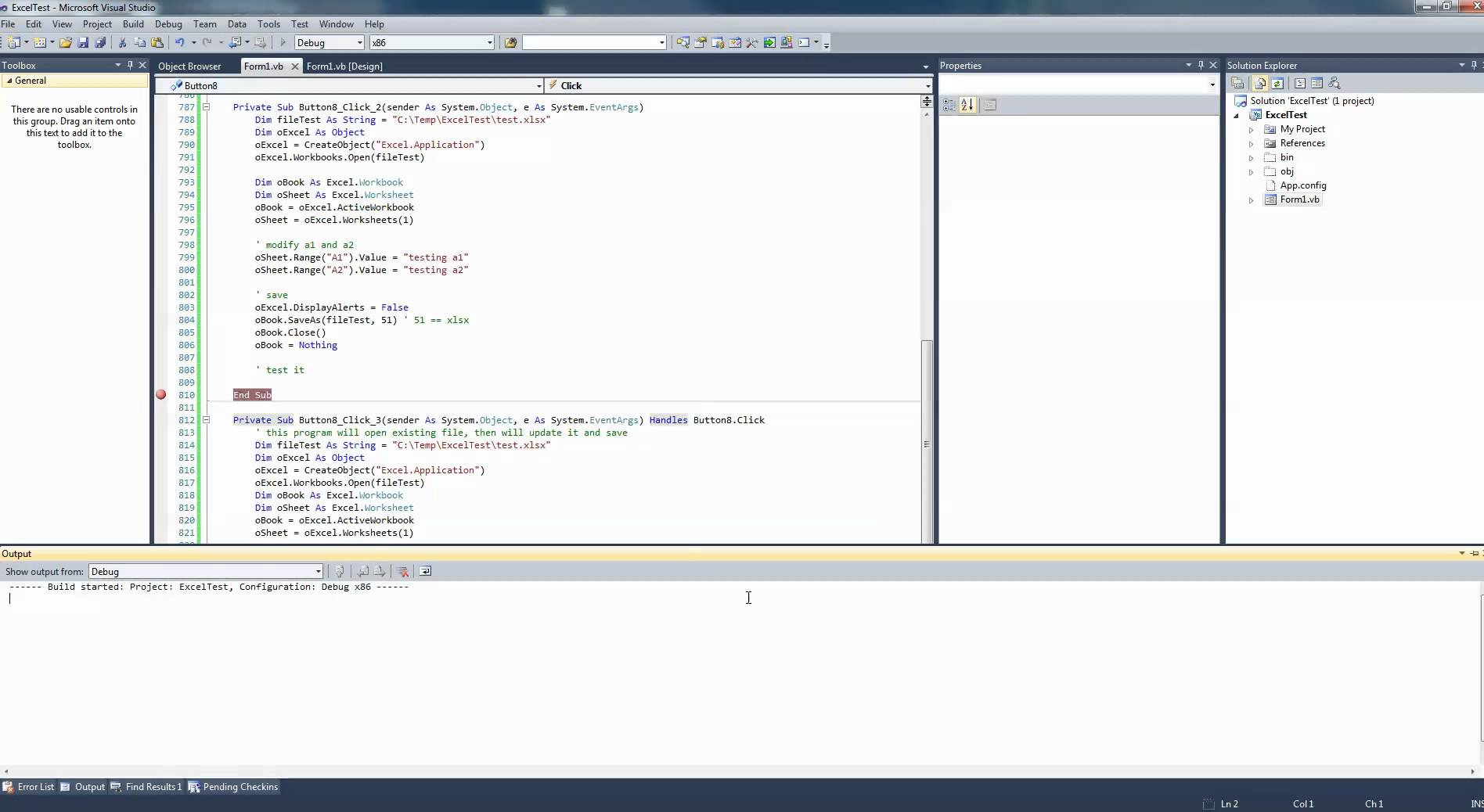
Task: Select Solution 'ExcelTest' root node
Action: [x=1312, y=101]
